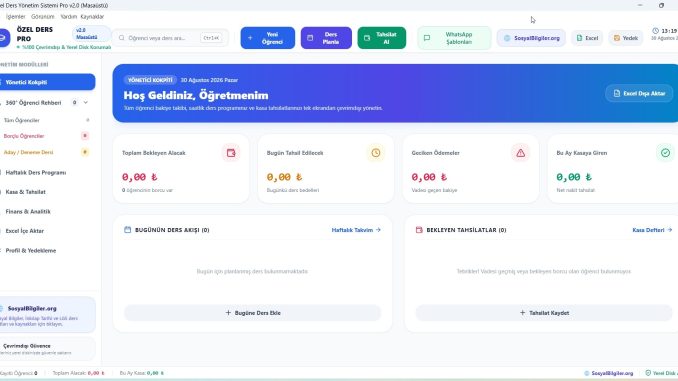Image resolution: width=678 pixels, height=381 pixels.
Task: Click the Çevrimdışı Güvence sidebar card
Action: [48, 349]
